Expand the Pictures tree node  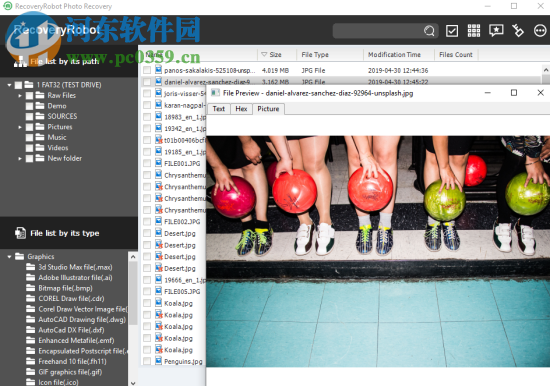[20, 127]
